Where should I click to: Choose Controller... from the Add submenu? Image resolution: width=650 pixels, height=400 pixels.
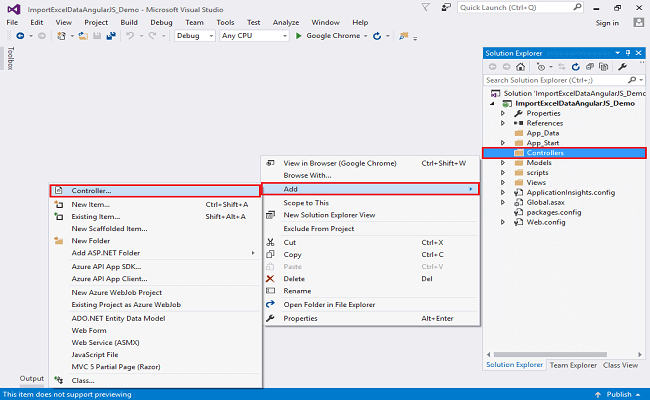pos(155,191)
